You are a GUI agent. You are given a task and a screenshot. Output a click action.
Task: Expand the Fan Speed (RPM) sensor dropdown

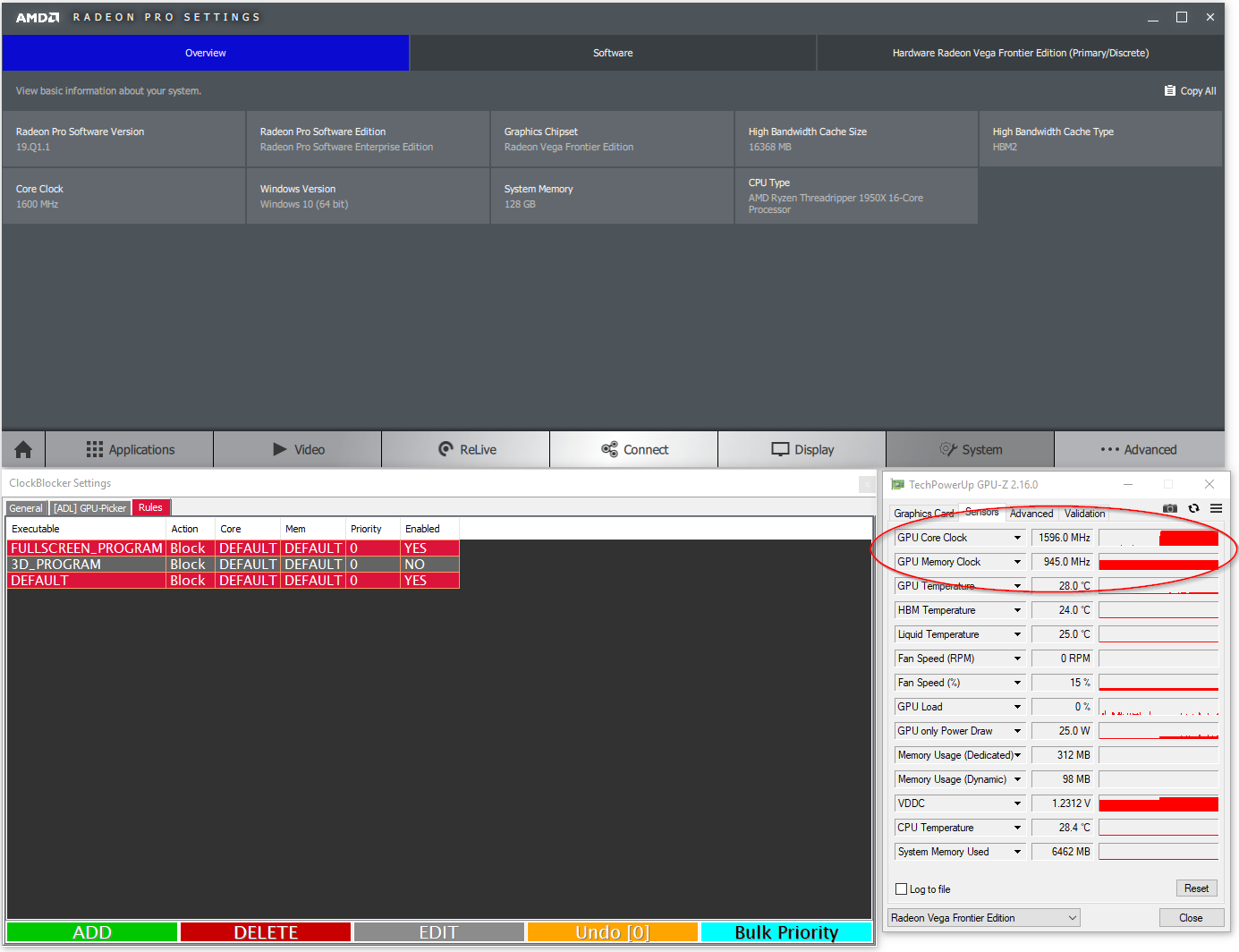pyautogui.click(x=1019, y=658)
